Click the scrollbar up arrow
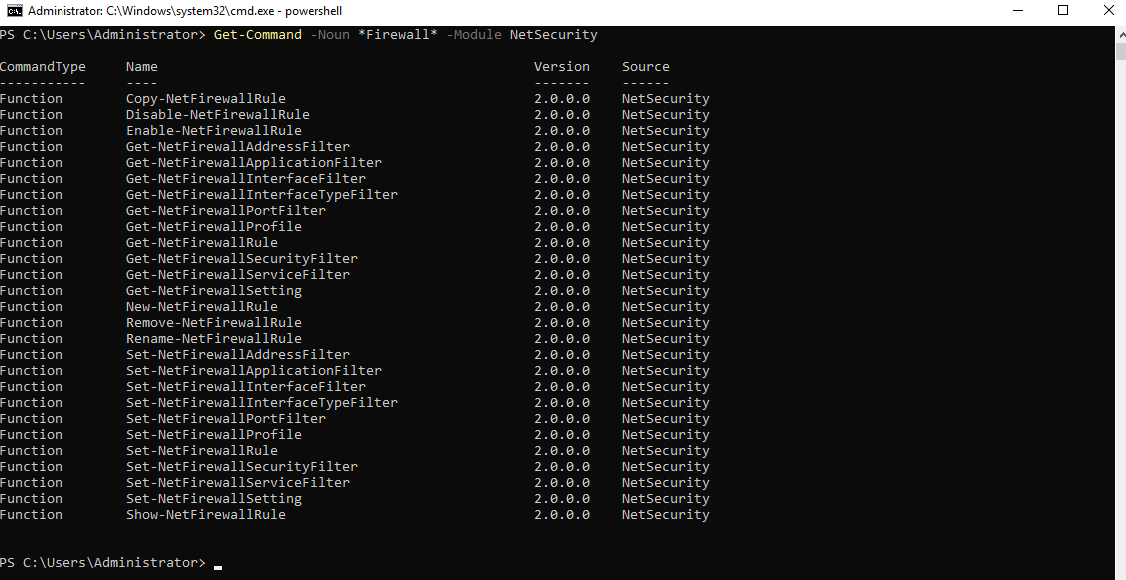The image size is (1126, 580). 1120,34
